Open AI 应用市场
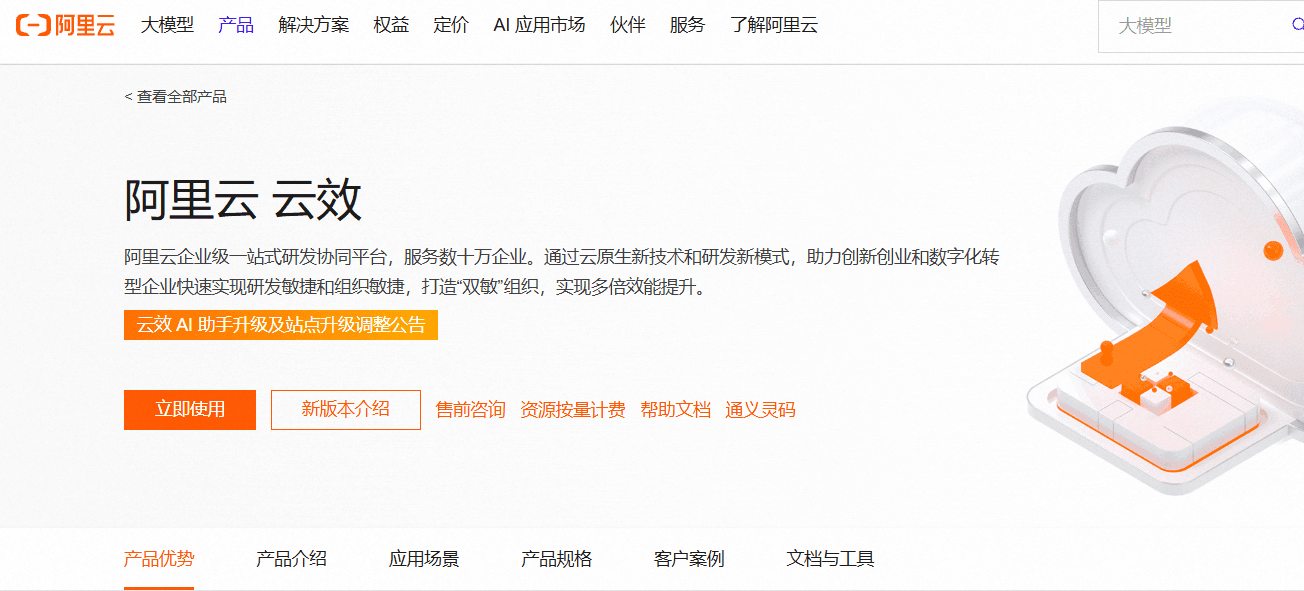This screenshot has height=591, width=1304. tap(539, 25)
